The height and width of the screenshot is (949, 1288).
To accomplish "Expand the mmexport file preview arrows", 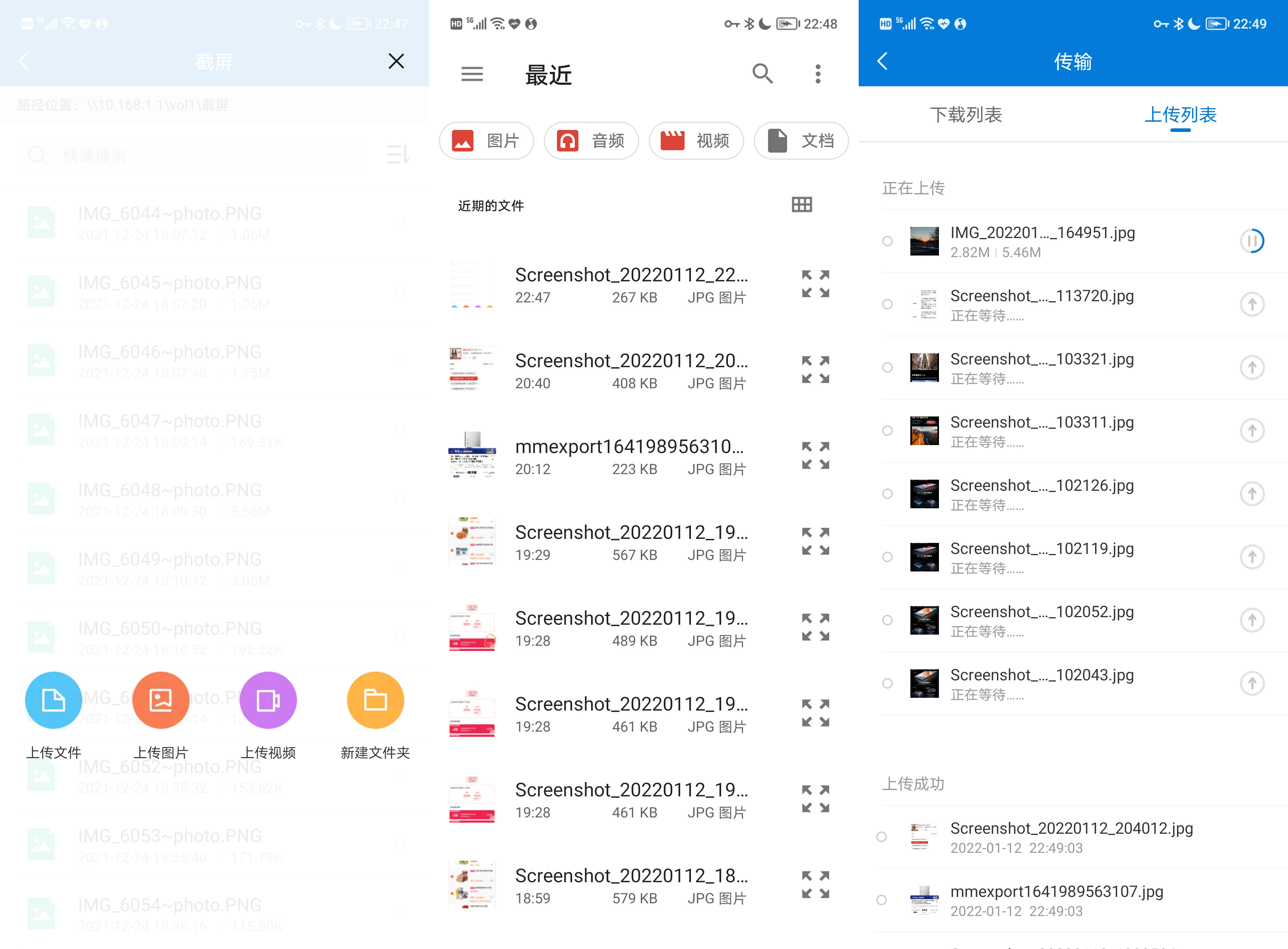I will (815, 455).
